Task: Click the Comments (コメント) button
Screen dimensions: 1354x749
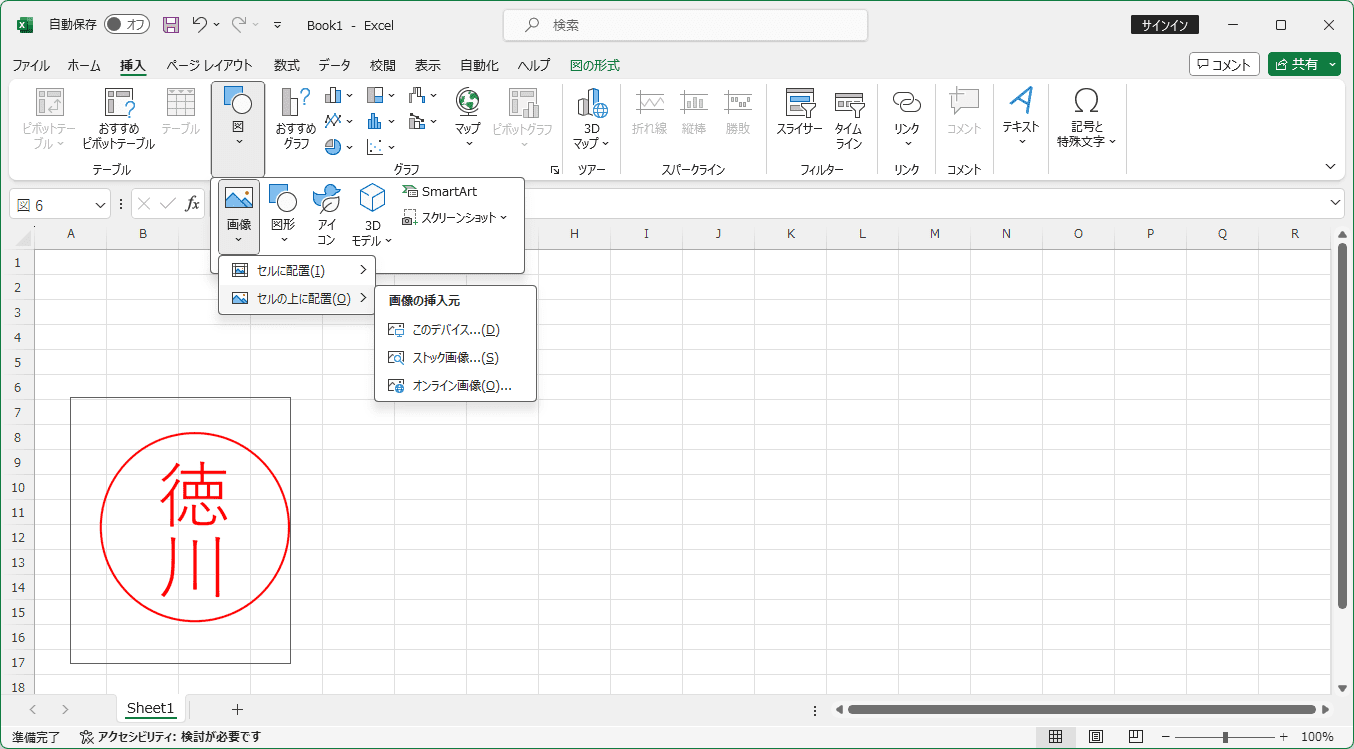Action: [1224, 64]
